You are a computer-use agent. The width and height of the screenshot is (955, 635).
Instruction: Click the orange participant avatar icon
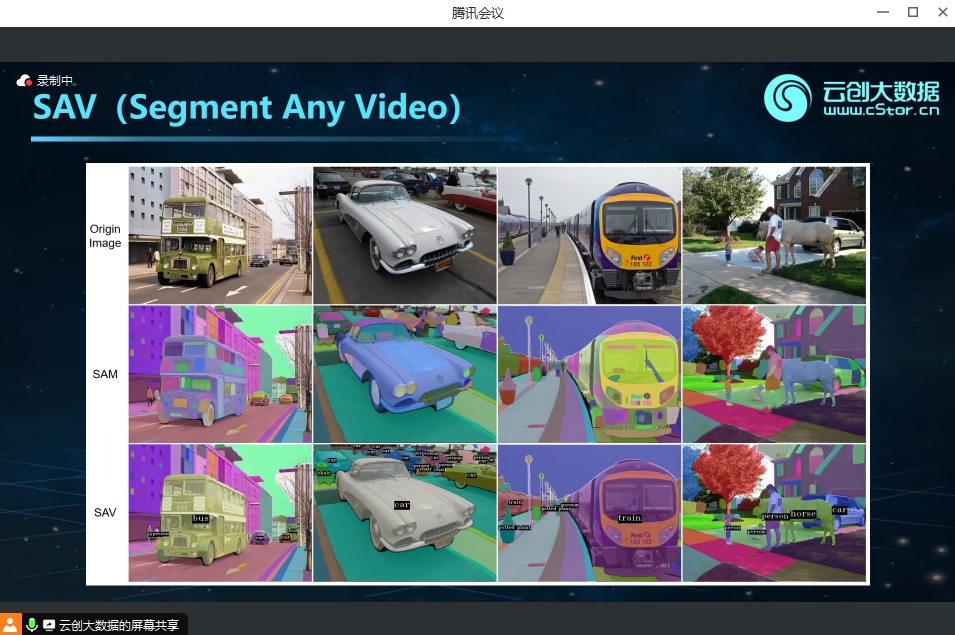coord(11,625)
